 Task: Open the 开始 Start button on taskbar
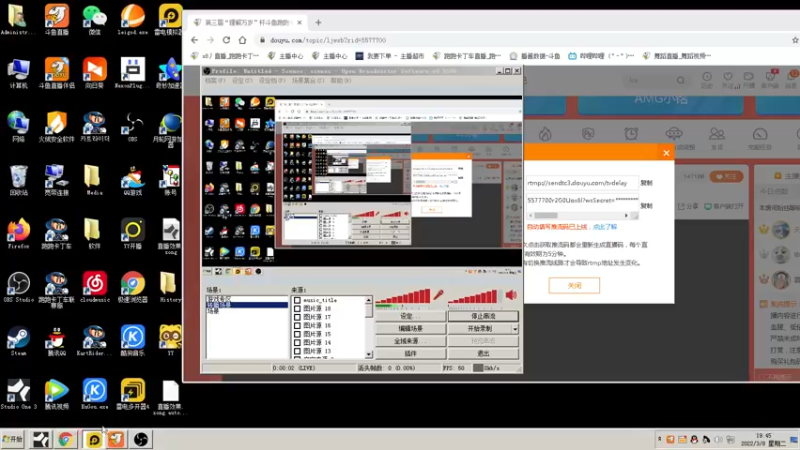[x=13, y=439]
